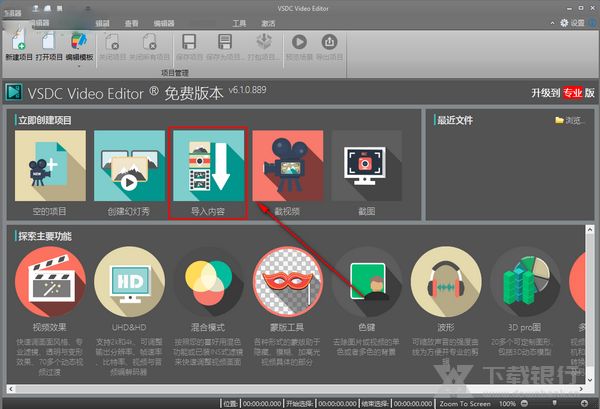The height and width of the screenshot is (409, 600).
Task: Click 浏览 (Browse) in recent files
Action: tap(570, 121)
